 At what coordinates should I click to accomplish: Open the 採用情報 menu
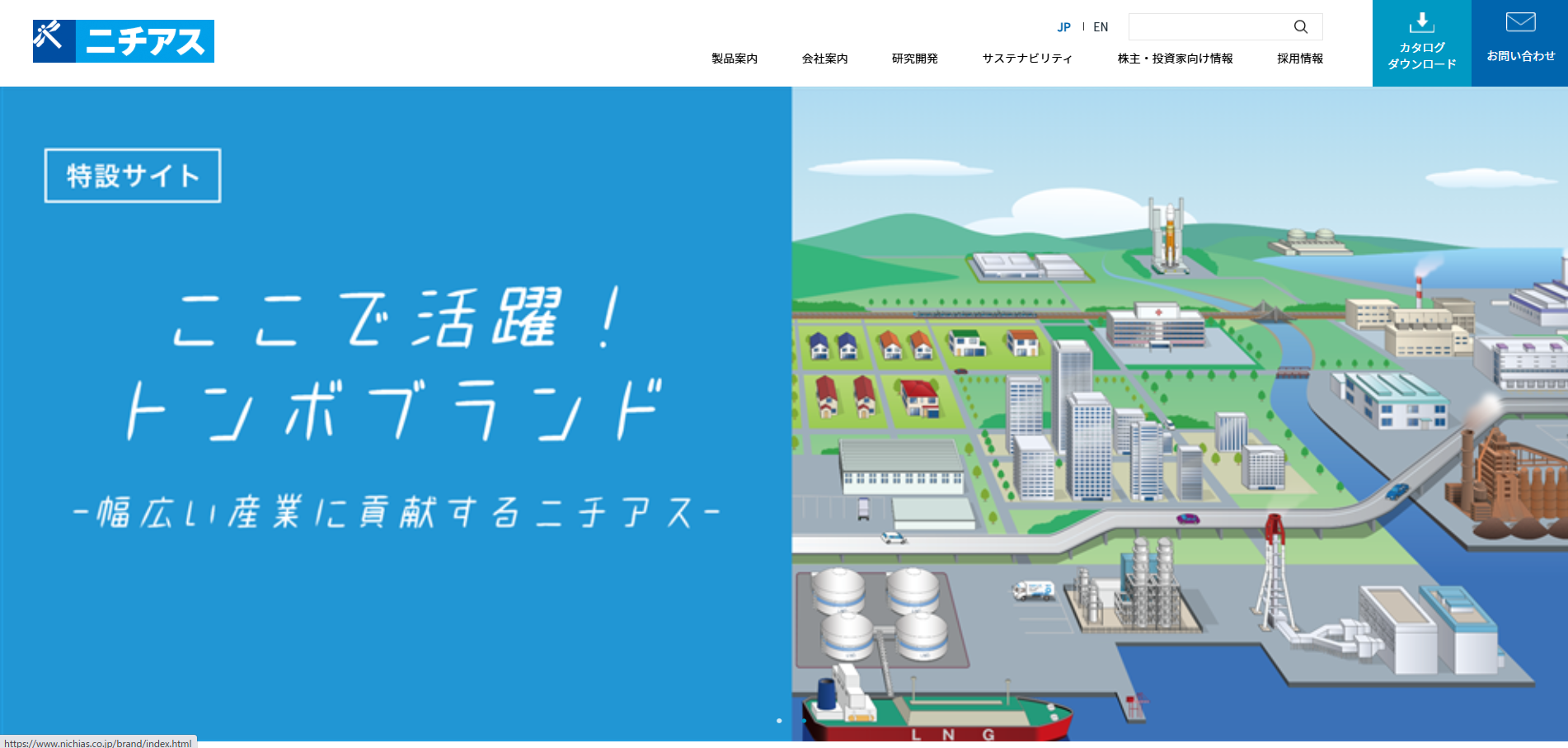(x=1300, y=59)
